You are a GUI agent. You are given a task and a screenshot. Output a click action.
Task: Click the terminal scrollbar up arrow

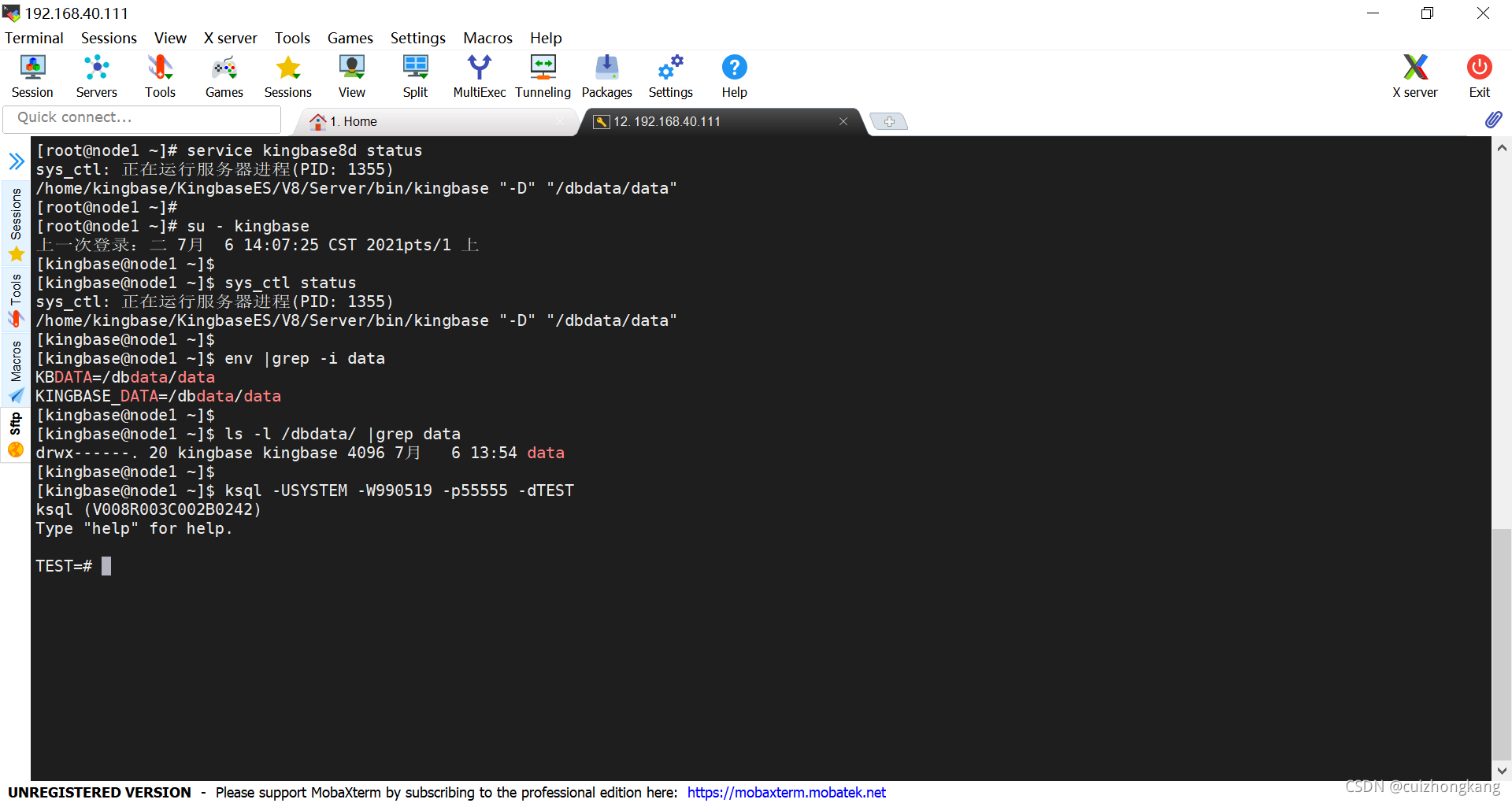[x=1502, y=147]
